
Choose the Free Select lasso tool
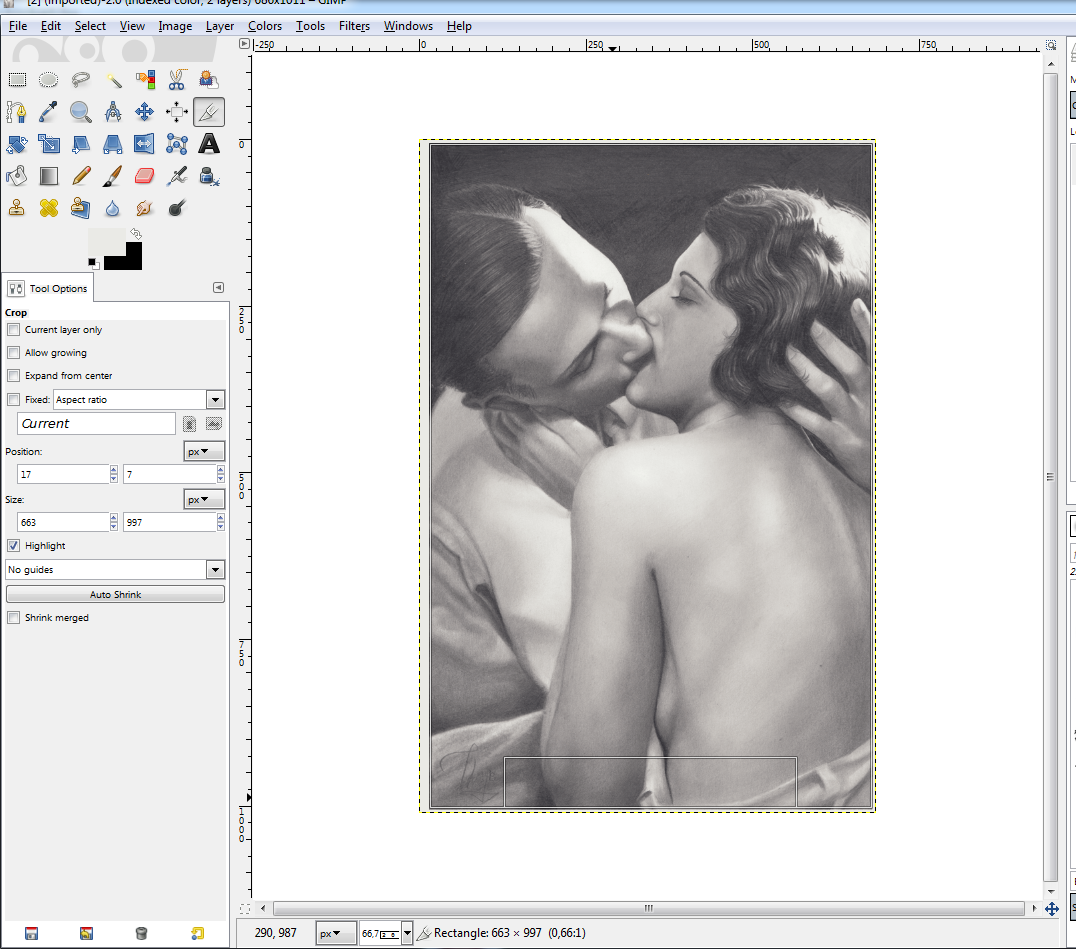[x=81, y=80]
